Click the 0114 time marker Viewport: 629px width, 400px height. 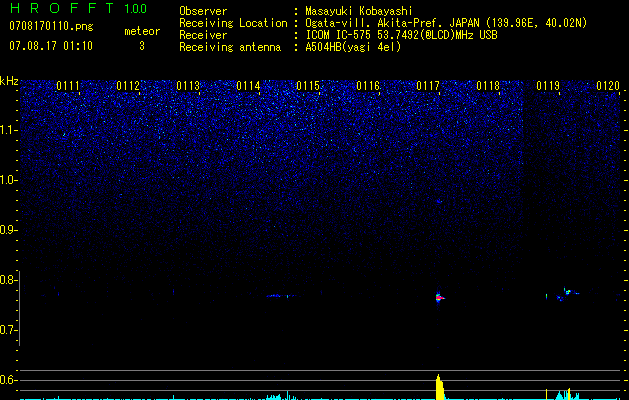pos(248,86)
